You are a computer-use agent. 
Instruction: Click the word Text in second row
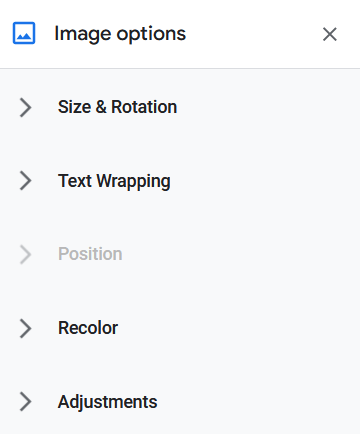coord(75,181)
